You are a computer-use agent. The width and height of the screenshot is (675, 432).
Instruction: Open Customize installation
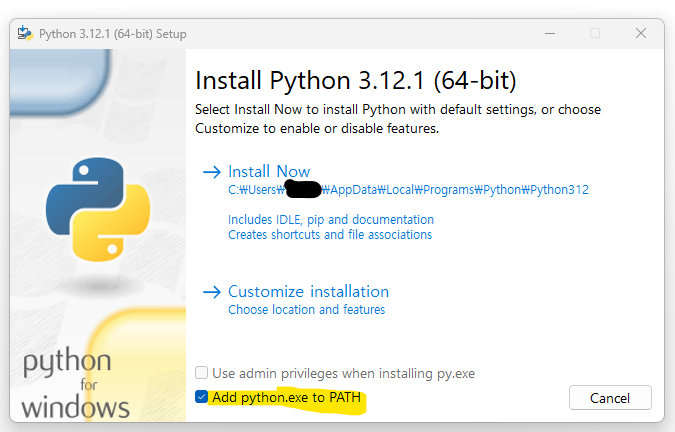(x=308, y=292)
